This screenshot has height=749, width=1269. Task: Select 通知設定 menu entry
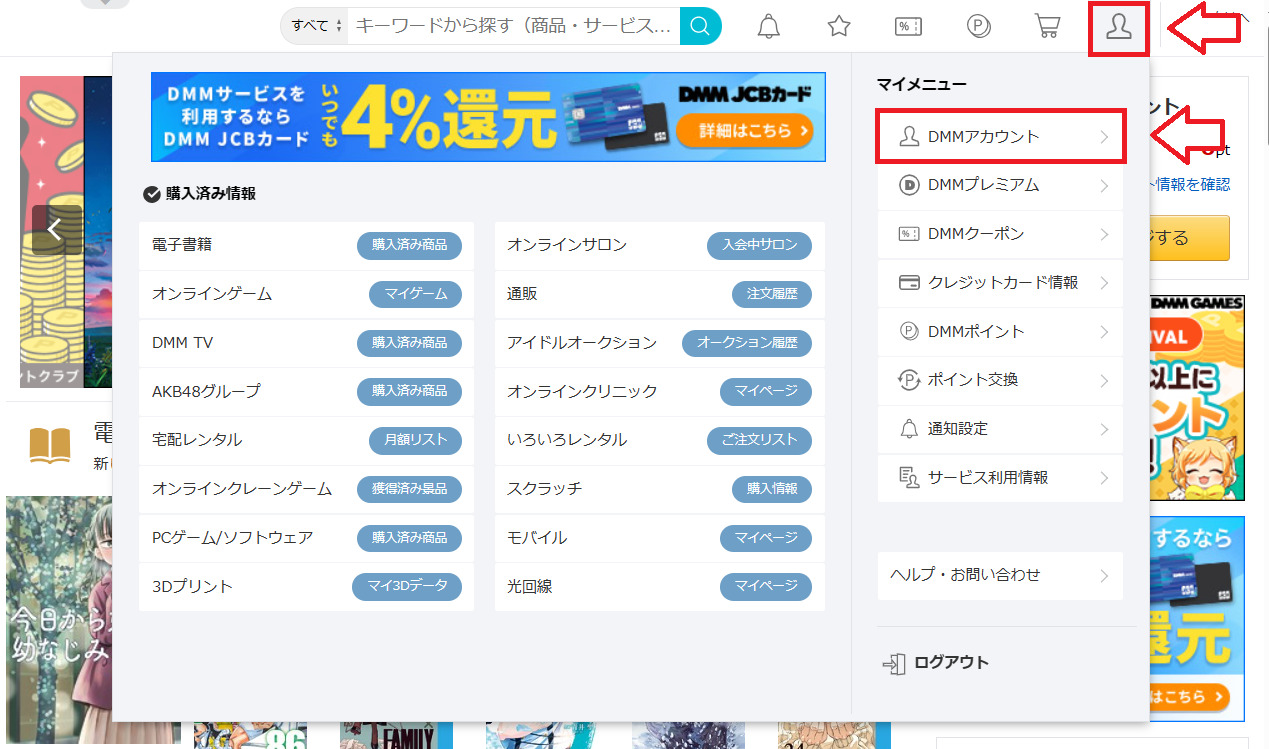1000,430
